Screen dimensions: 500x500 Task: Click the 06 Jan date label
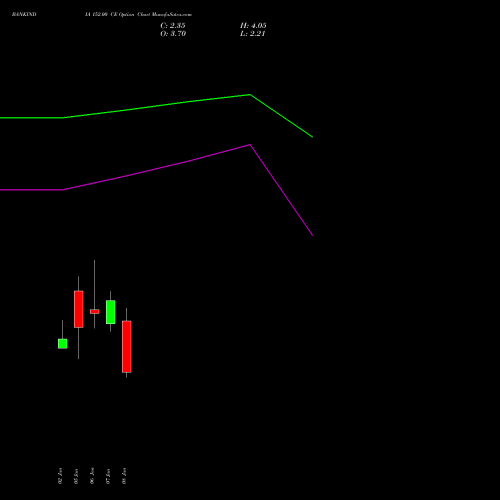pyautogui.click(x=92, y=476)
